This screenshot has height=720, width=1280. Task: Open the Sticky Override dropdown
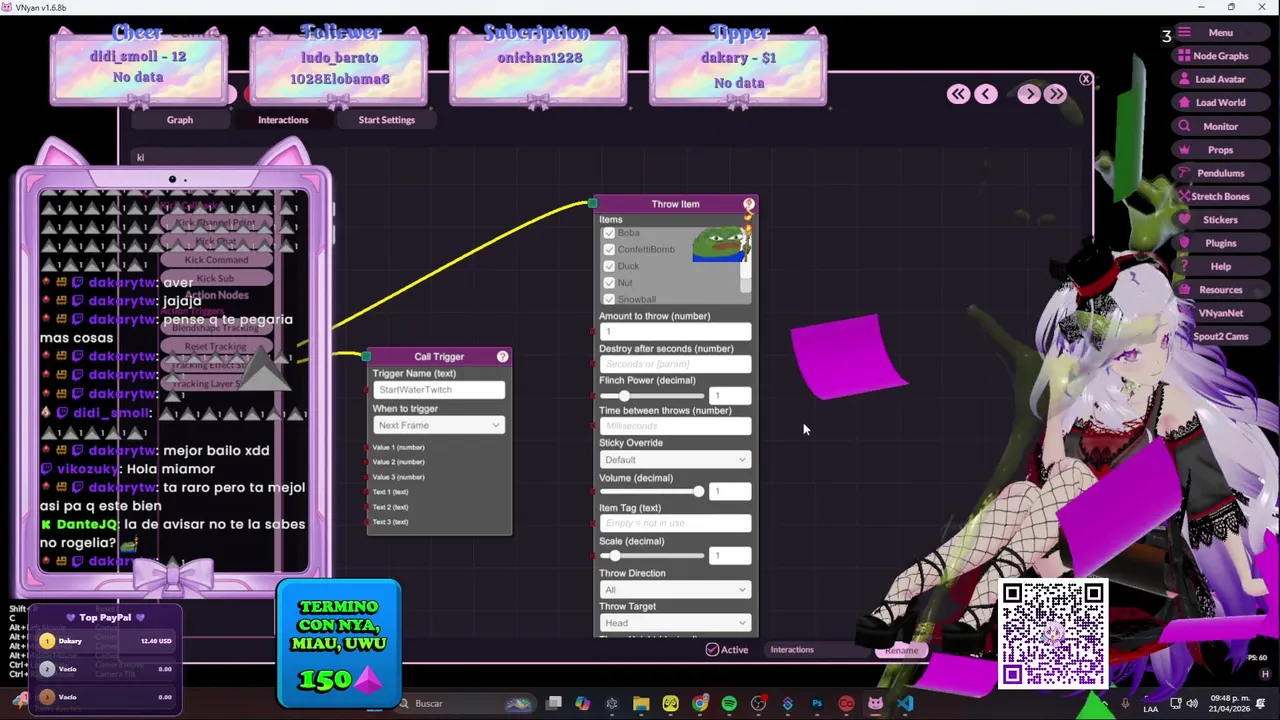point(674,460)
